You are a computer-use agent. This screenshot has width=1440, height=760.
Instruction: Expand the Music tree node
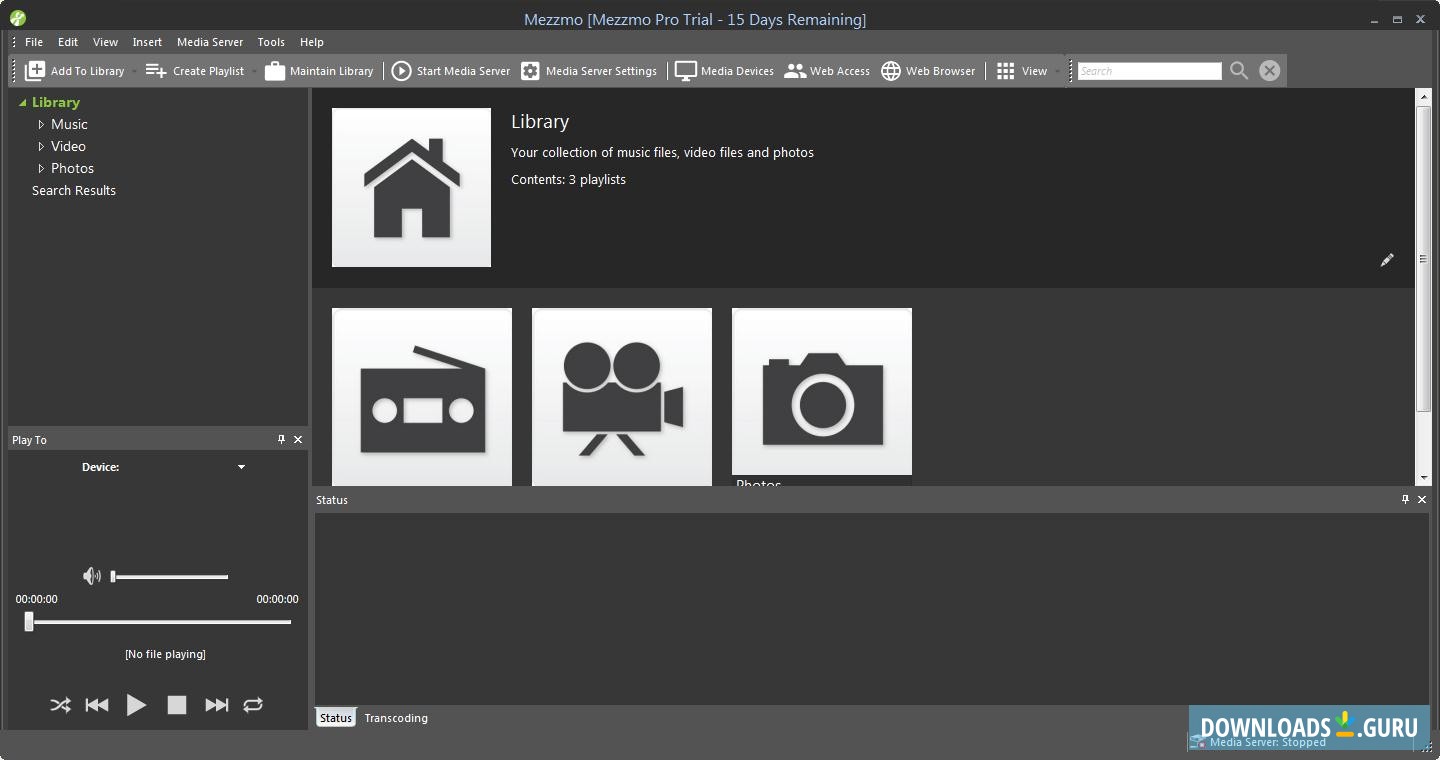point(41,125)
